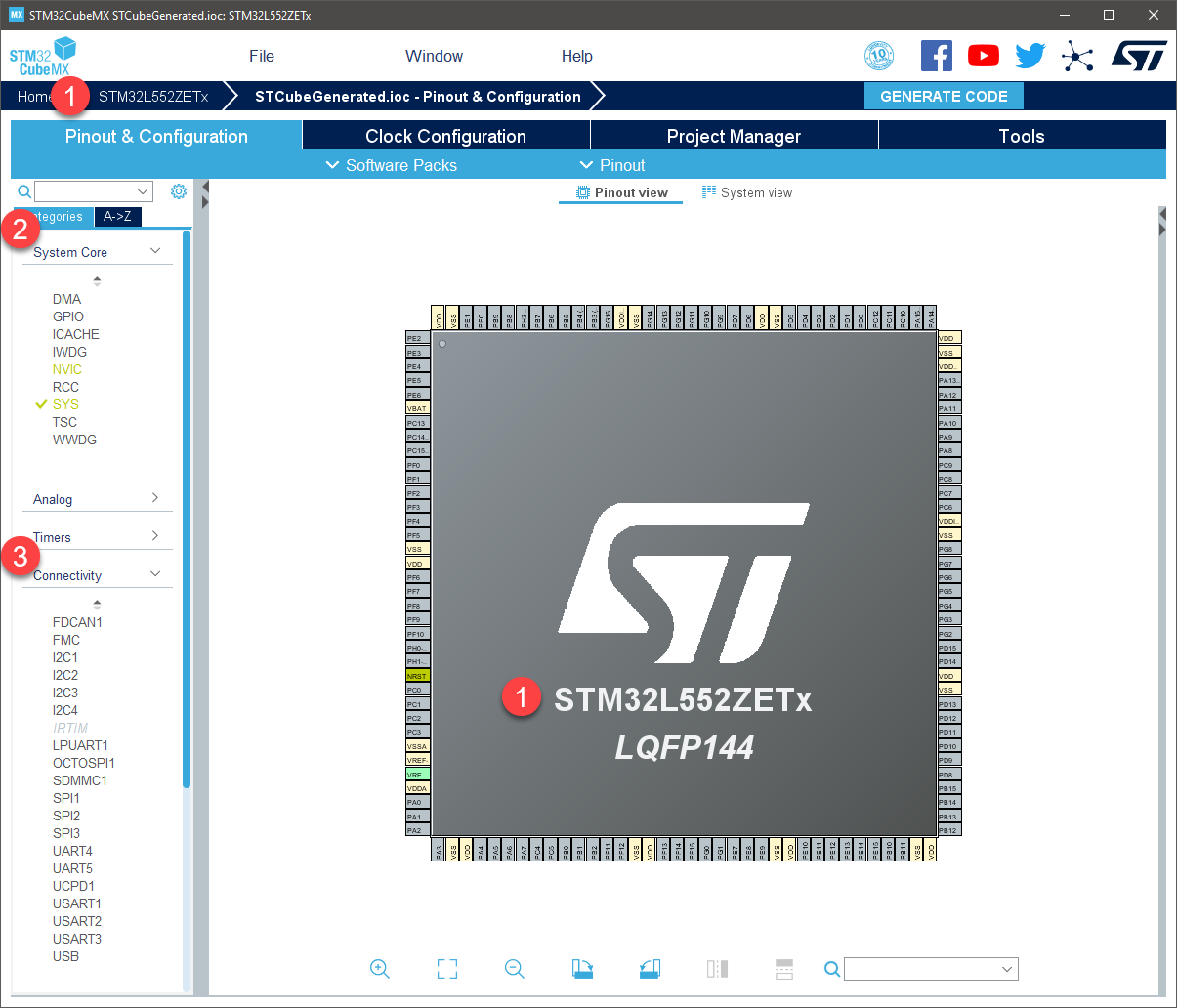The height and width of the screenshot is (1008, 1177).
Task: Open the Clock Configuration tab
Action: click(x=445, y=136)
